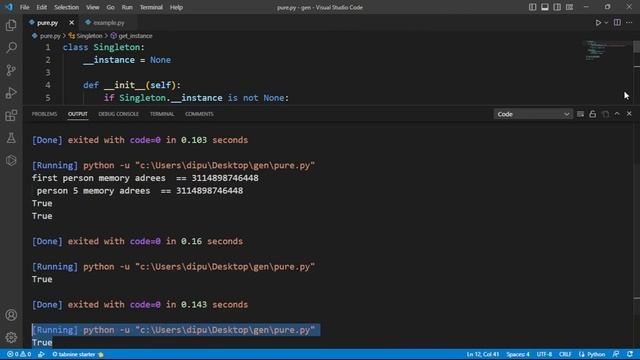Open the File menu
Viewport: 640px width, 360px height.
point(24,7)
